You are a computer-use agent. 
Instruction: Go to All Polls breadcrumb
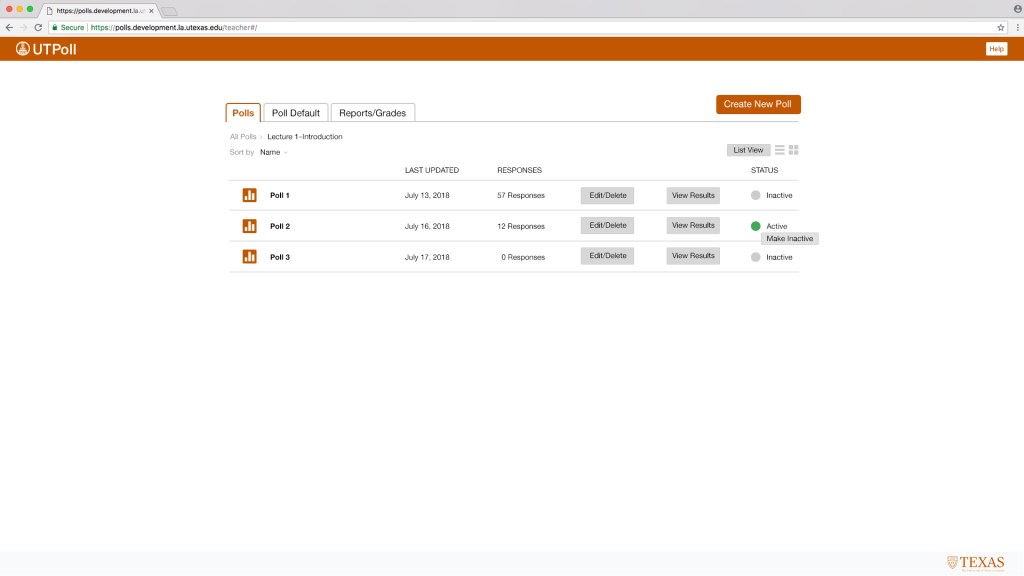point(243,136)
